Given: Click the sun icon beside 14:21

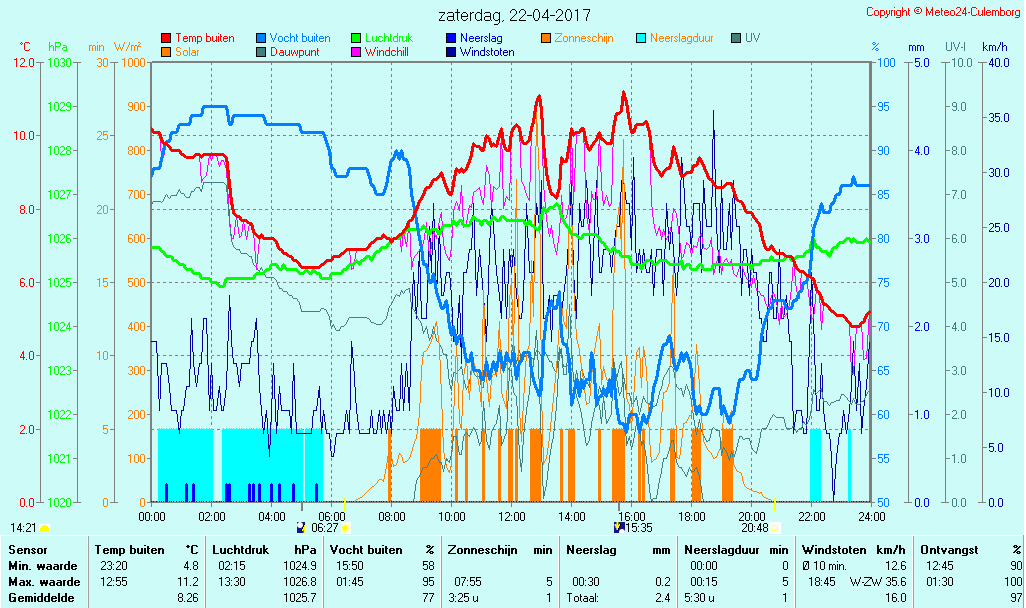Looking at the screenshot, I should 45,527.
